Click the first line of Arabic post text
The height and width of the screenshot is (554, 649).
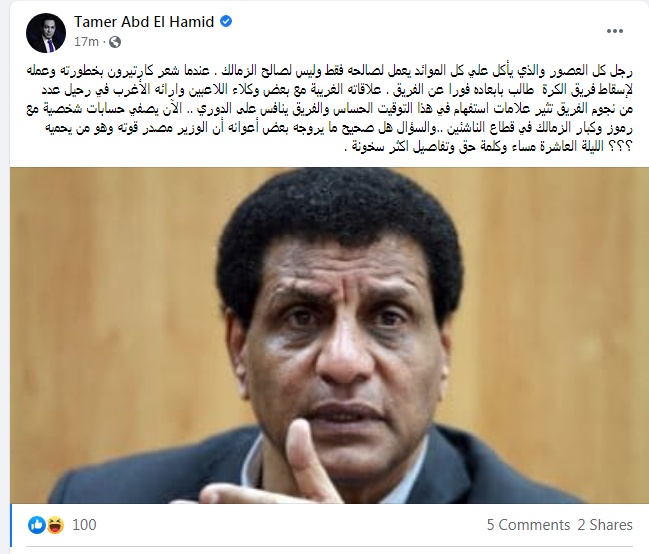[329, 70]
